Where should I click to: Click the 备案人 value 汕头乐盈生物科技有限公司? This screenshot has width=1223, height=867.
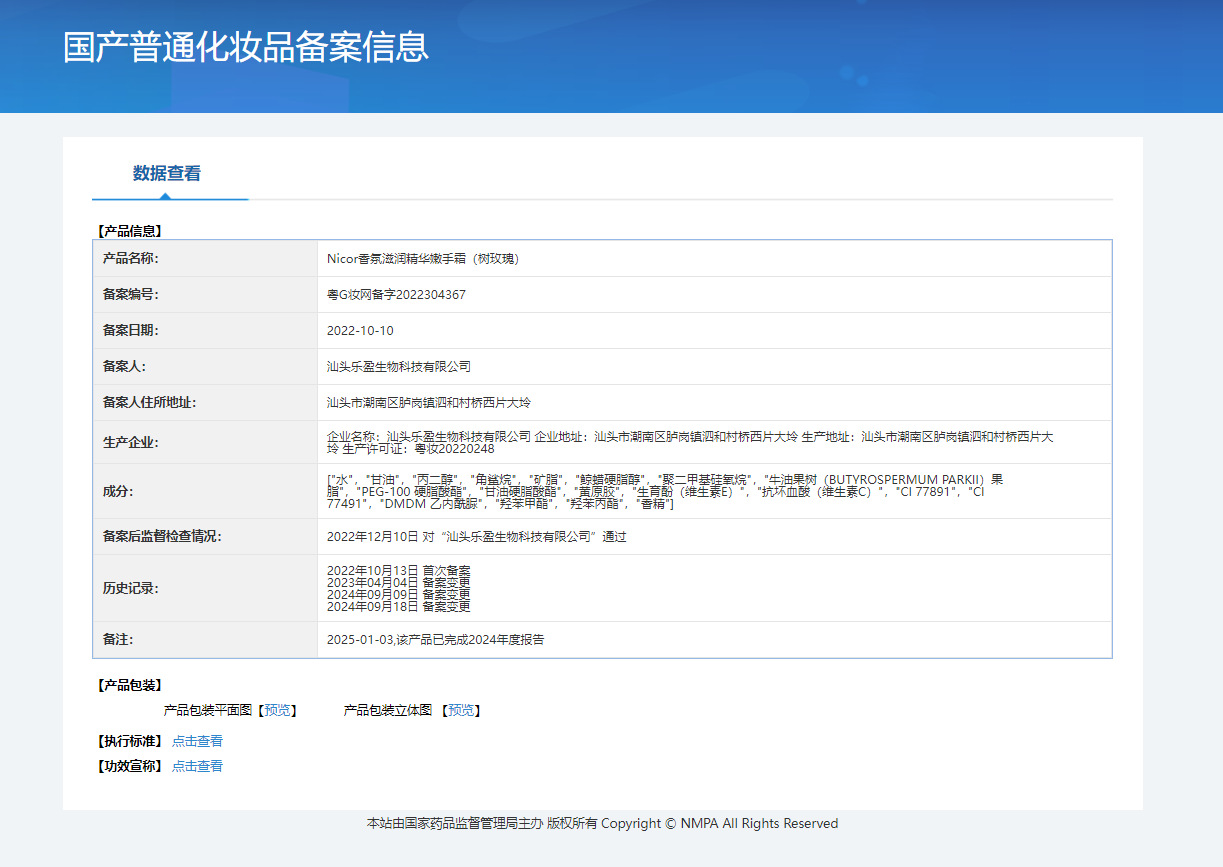[399, 366]
